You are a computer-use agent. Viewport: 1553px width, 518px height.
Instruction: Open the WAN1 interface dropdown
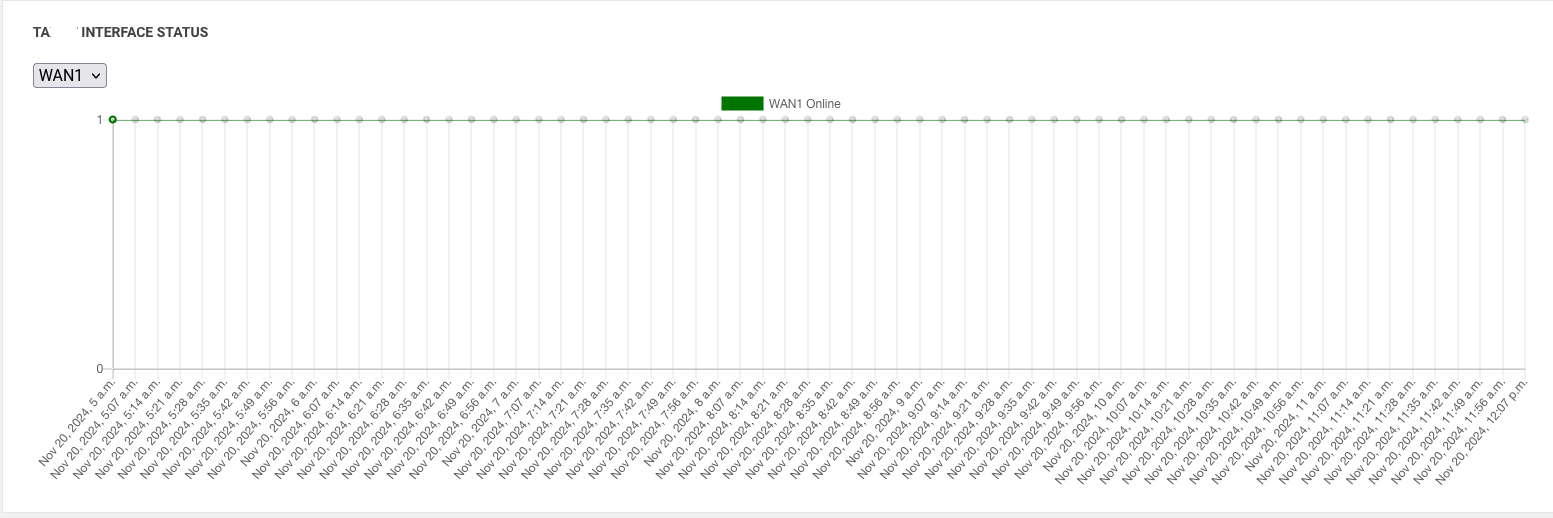click(69, 75)
